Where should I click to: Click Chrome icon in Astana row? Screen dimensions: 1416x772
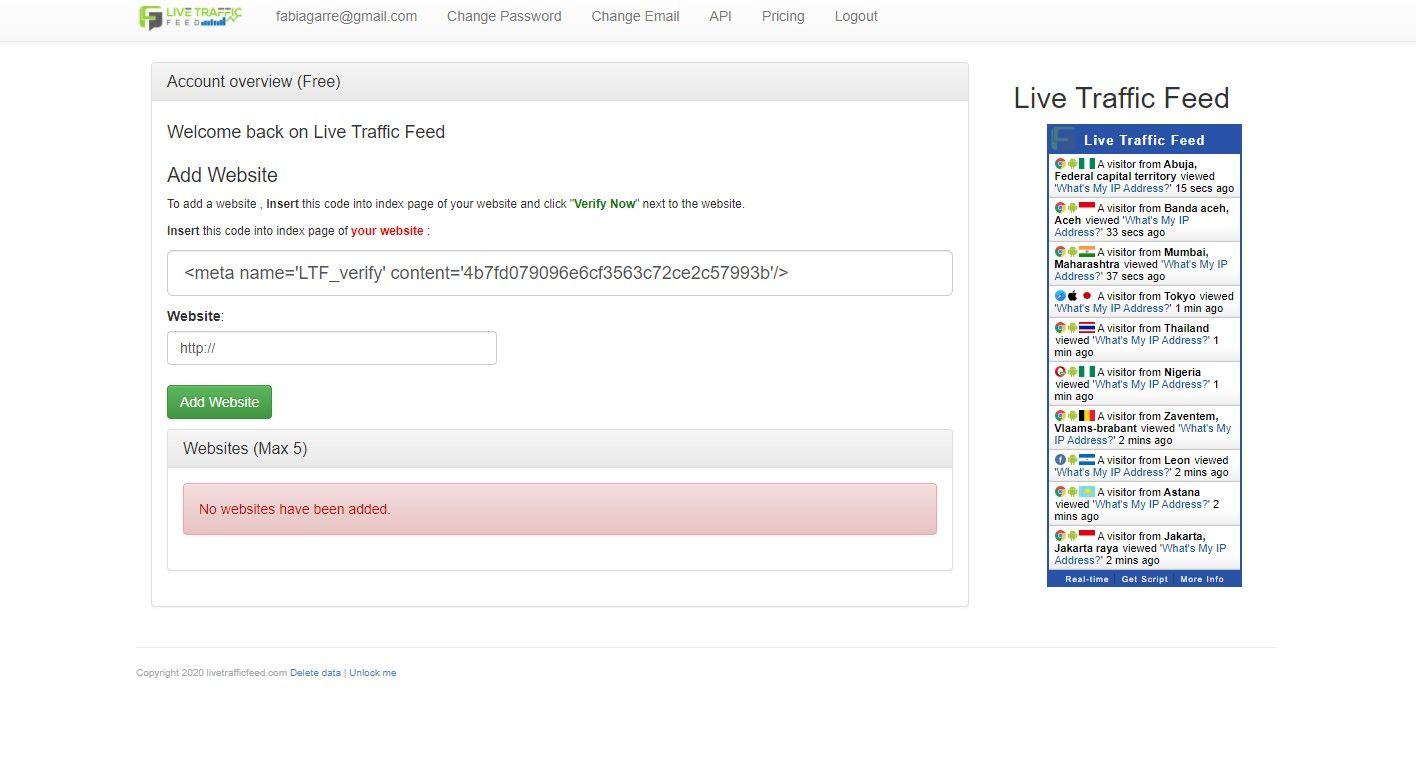pyautogui.click(x=1060, y=491)
